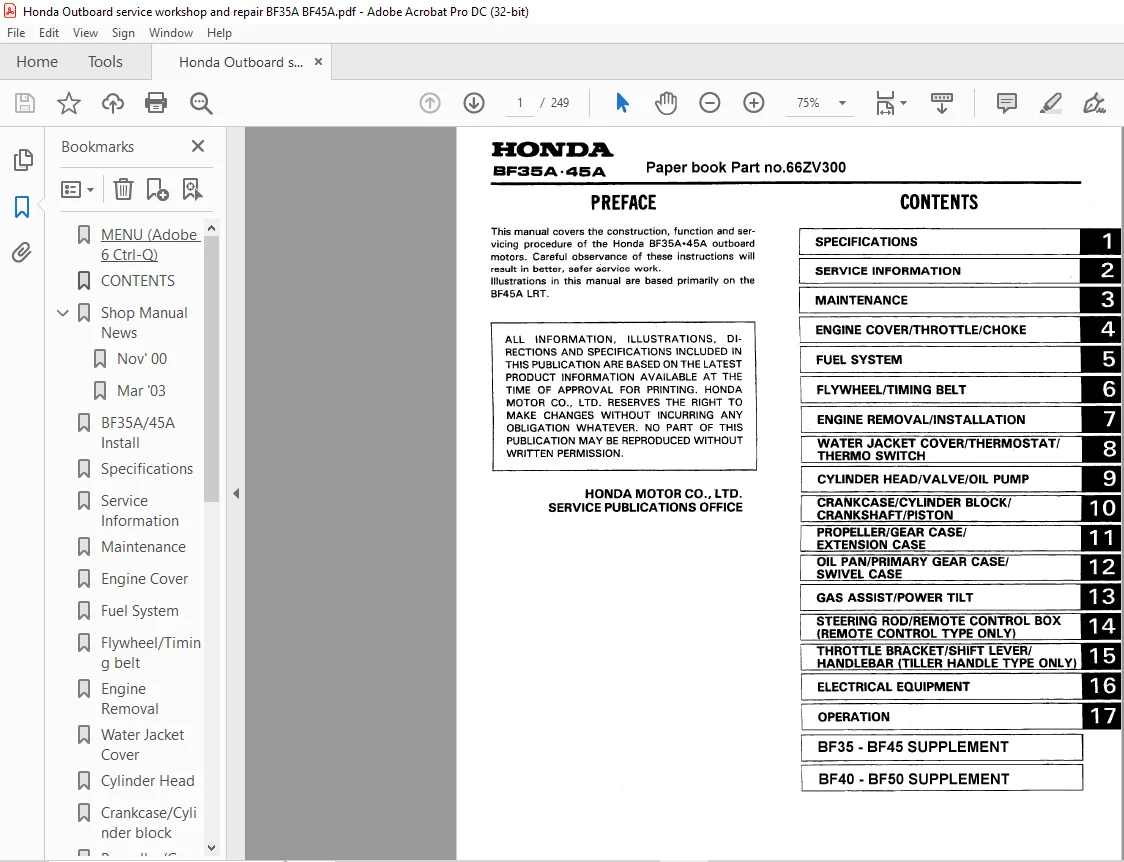This screenshot has height=862, width=1124.
Task: Open the Sign menu
Action: [x=123, y=33]
